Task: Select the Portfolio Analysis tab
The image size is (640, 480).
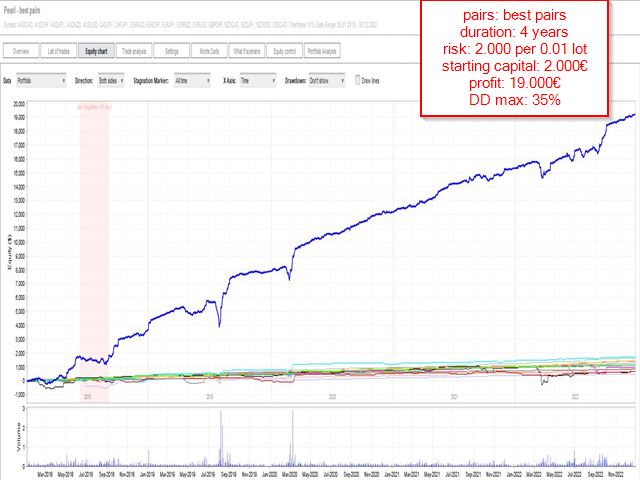Action: (x=322, y=51)
